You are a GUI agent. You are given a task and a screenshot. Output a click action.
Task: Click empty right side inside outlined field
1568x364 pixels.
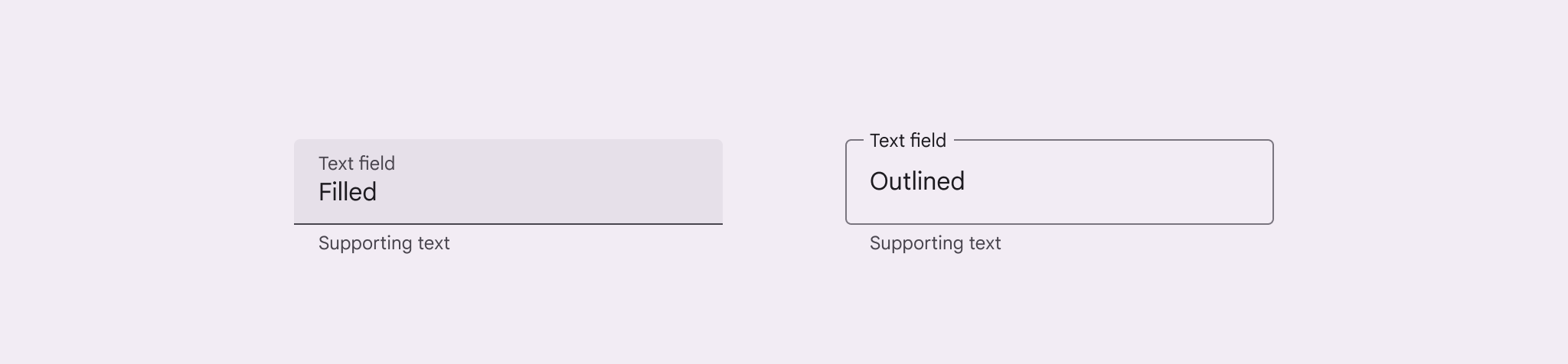(1148, 182)
